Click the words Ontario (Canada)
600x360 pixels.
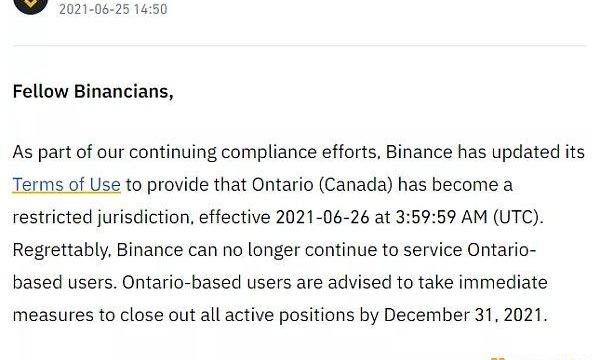point(322,185)
